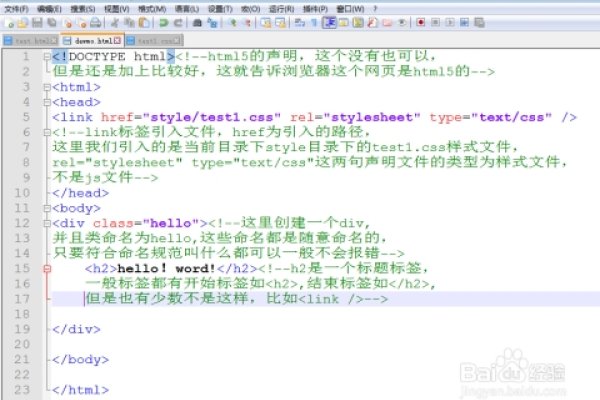Close the demo.html tab with its X

click(x=117, y=40)
